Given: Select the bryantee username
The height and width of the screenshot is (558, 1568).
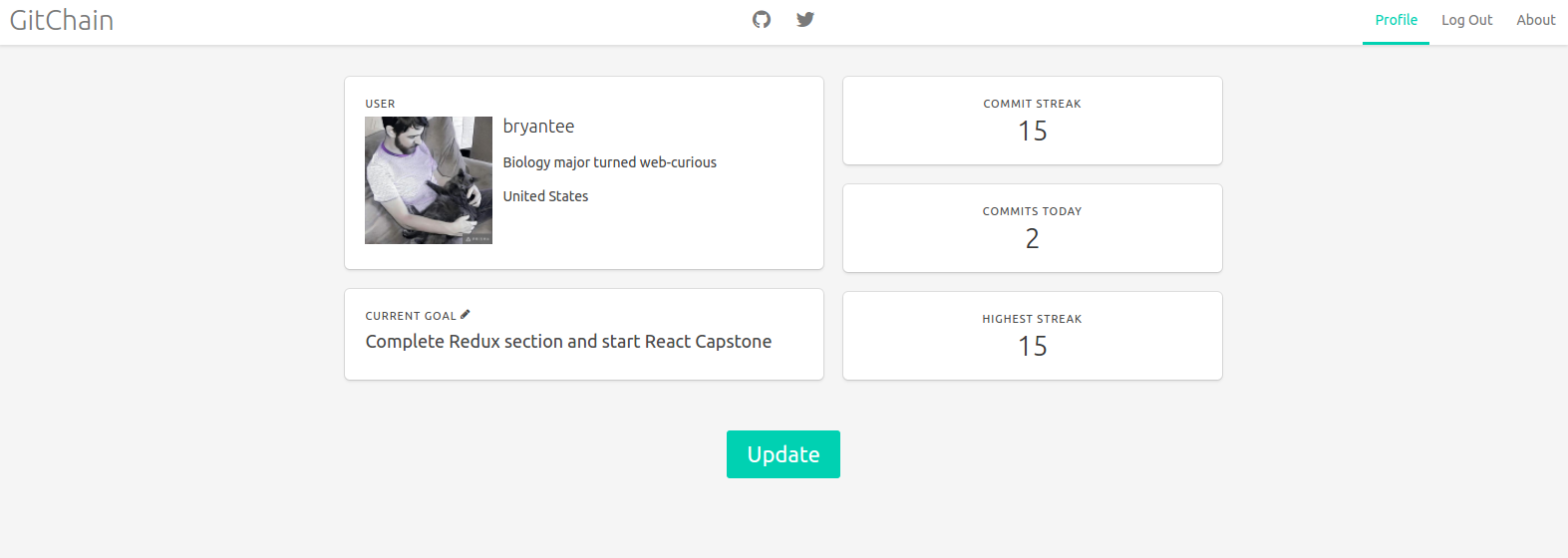Looking at the screenshot, I should pos(538,127).
